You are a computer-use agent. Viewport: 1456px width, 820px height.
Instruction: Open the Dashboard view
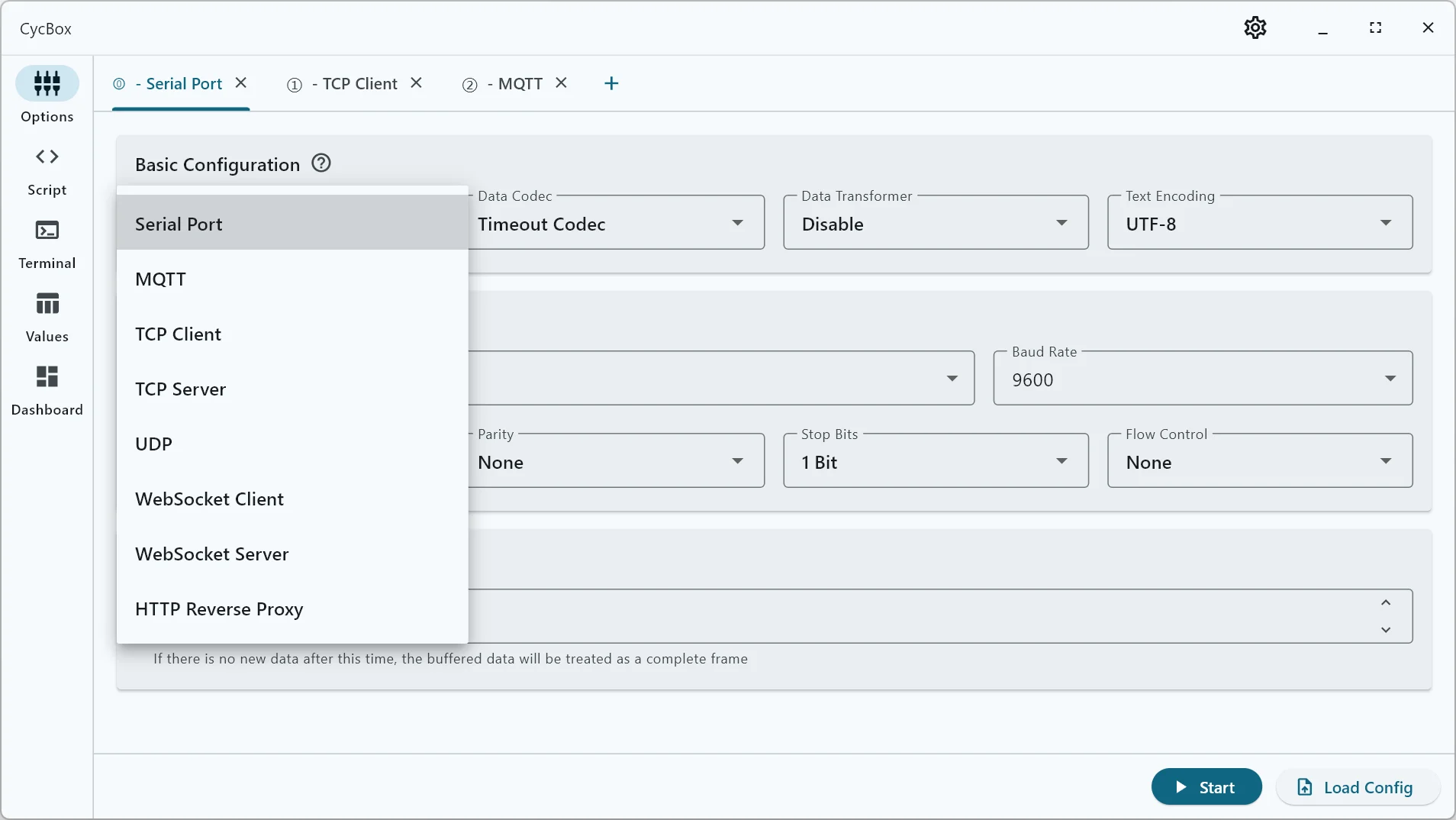[x=47, y=391]
